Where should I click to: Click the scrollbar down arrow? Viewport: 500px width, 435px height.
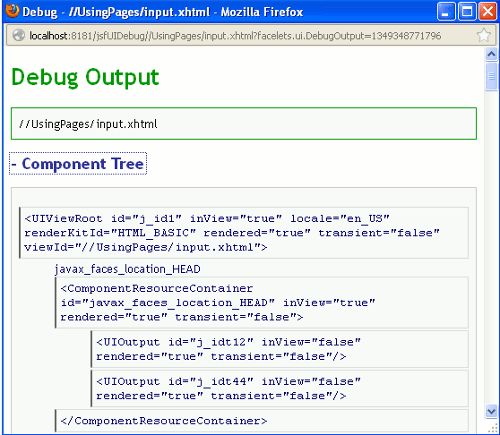point(491,411)
